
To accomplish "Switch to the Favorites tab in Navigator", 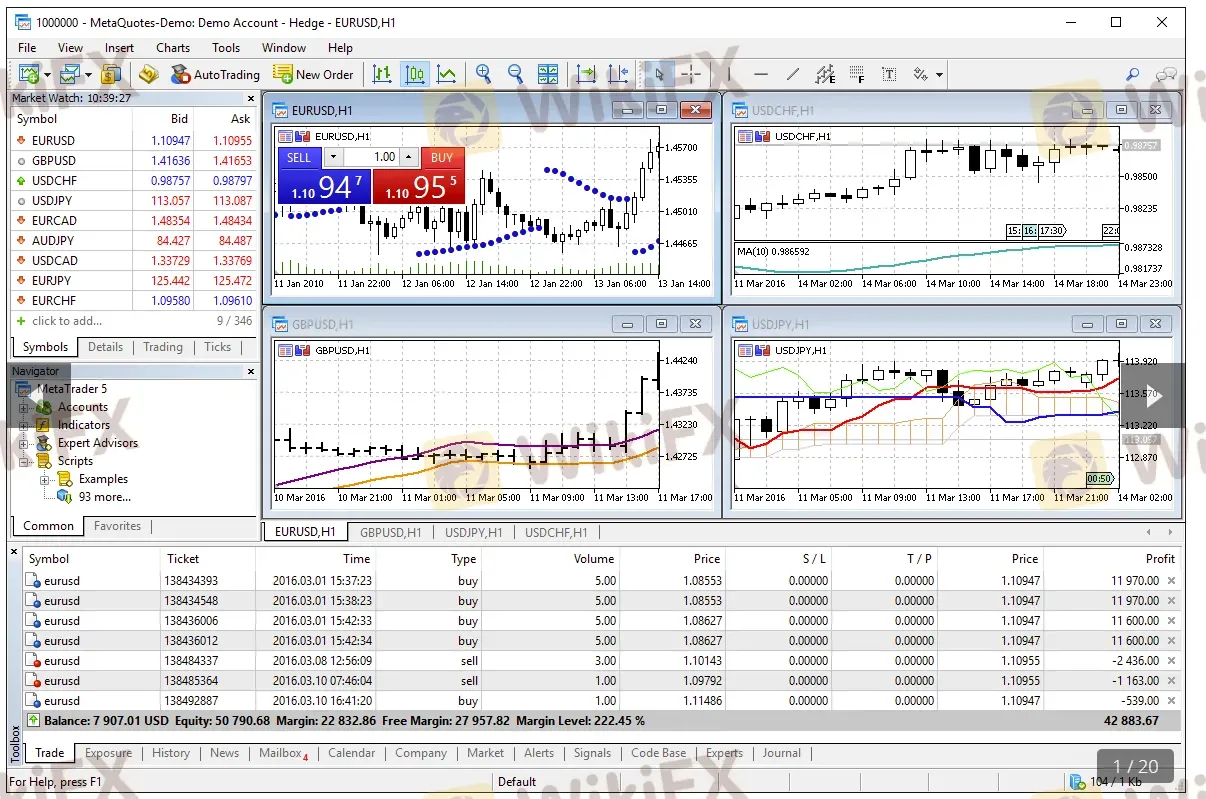I will click(x=117, y=526).
